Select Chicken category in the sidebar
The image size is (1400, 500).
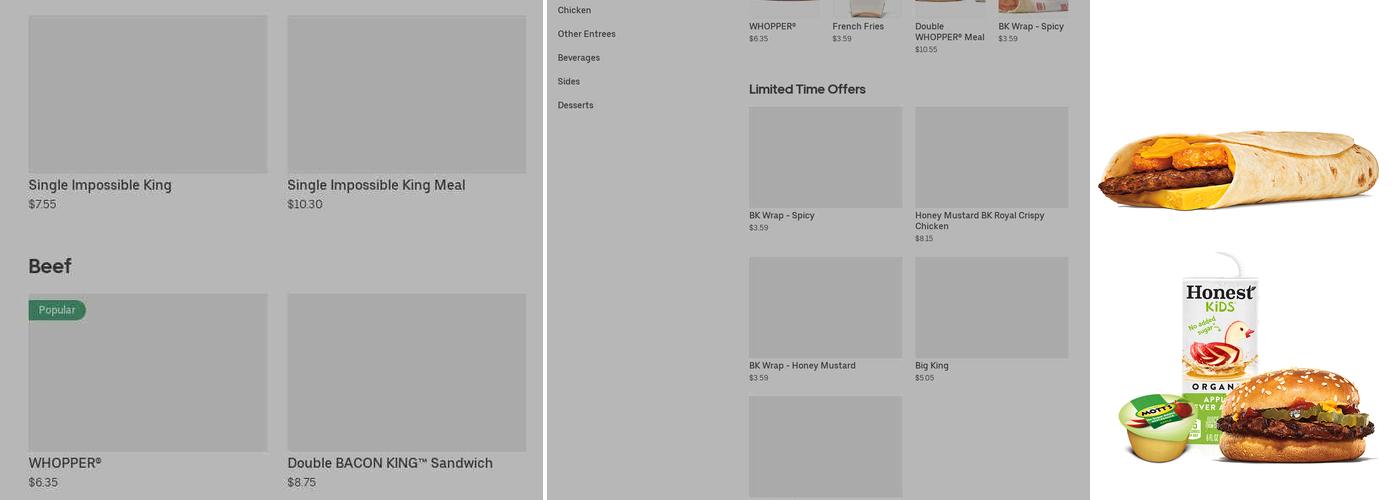click(574, 10)
